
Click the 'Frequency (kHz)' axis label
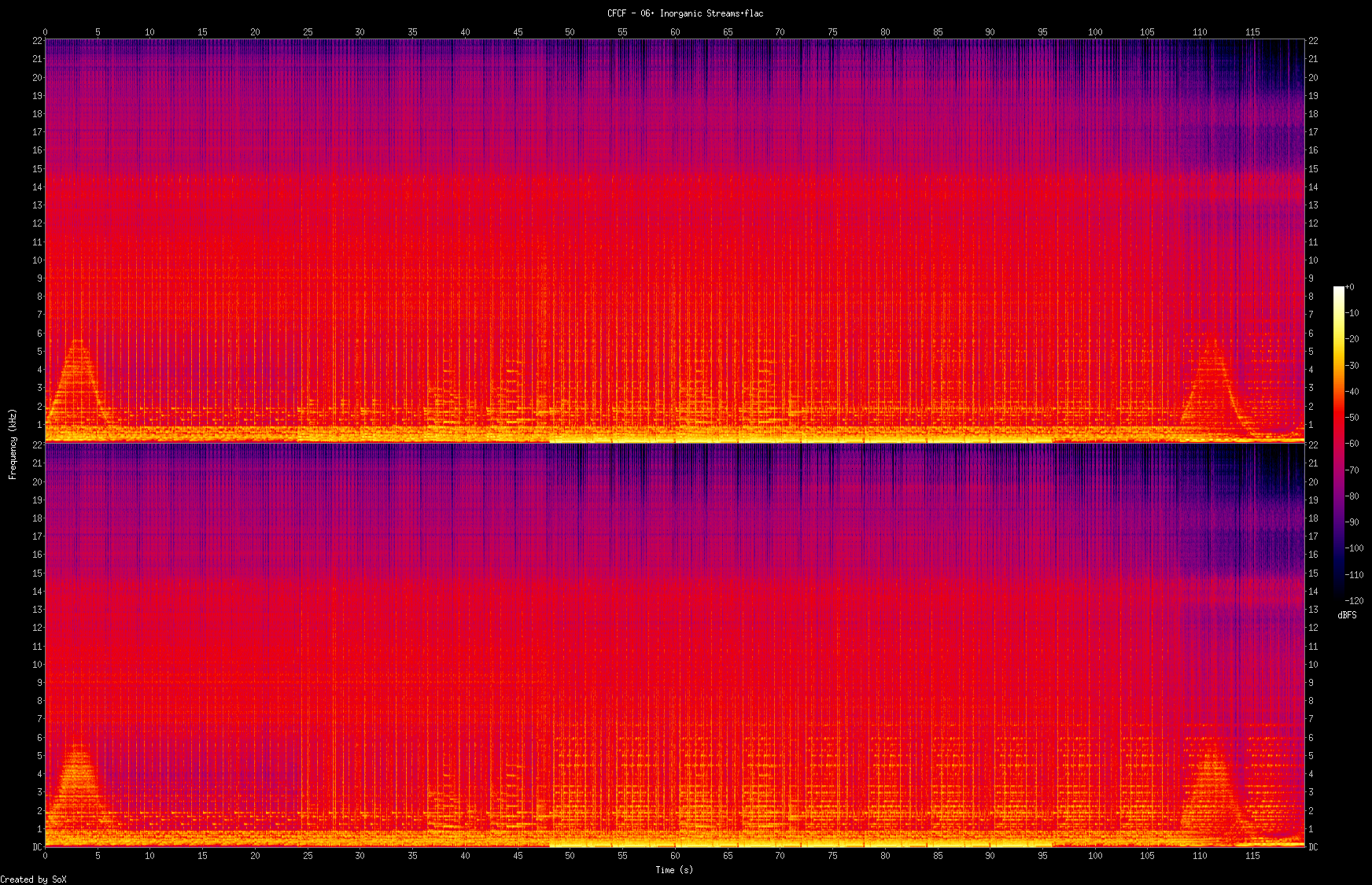(x=13, y=444)
